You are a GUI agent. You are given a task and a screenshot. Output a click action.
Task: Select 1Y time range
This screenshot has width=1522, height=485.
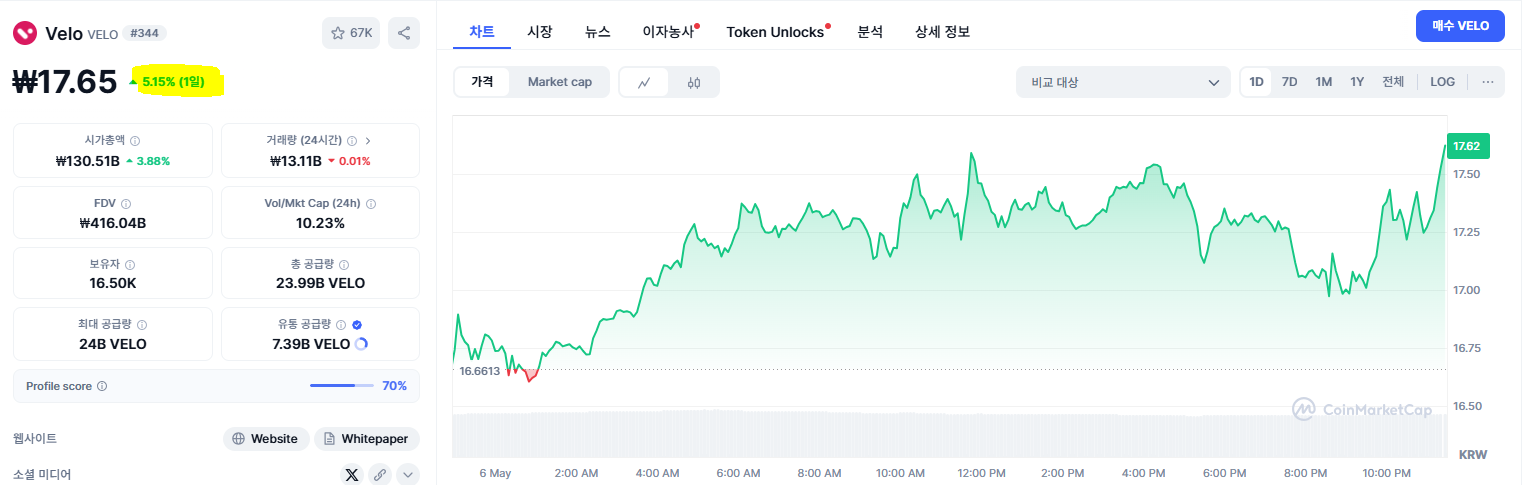point(1357,82)
